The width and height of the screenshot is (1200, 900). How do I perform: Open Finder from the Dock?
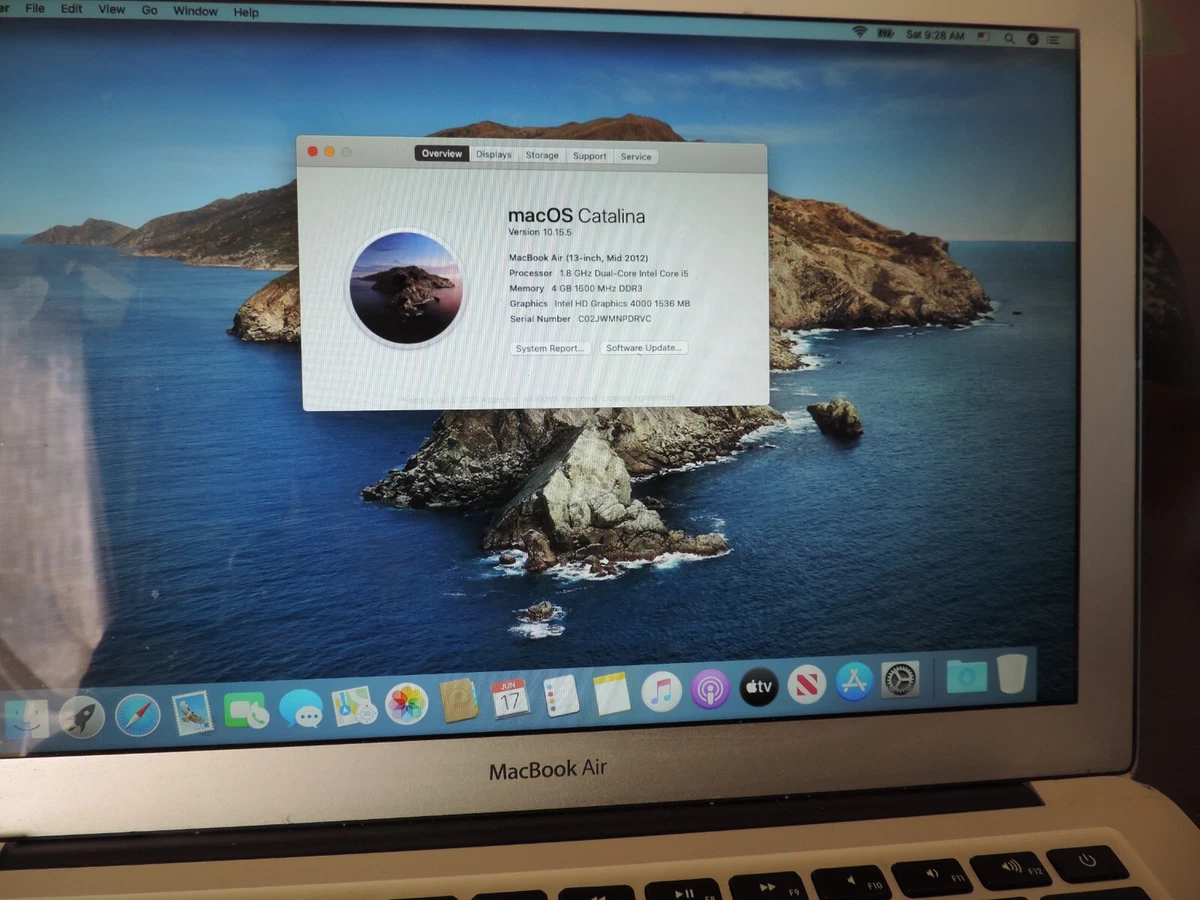pyautogui.click(x=26, y=719)
